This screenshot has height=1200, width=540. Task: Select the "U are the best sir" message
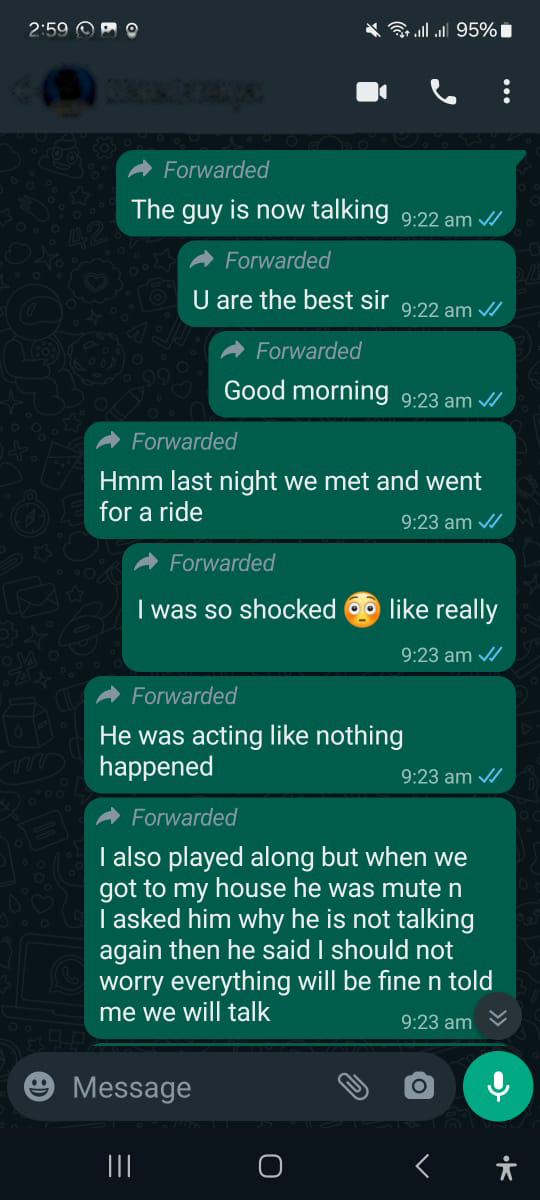coord(347,284)
